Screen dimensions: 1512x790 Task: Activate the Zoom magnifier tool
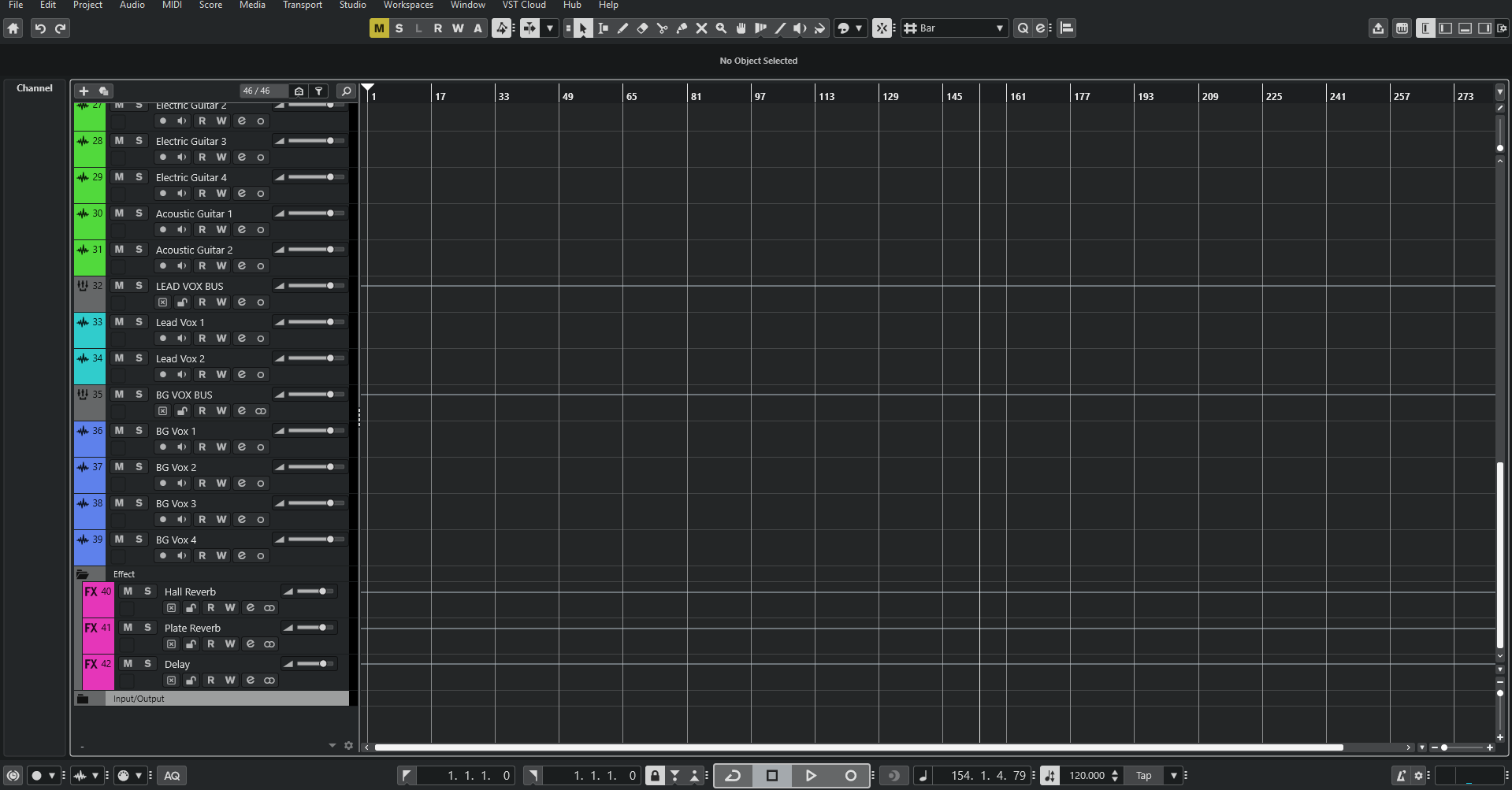(720, 28)
